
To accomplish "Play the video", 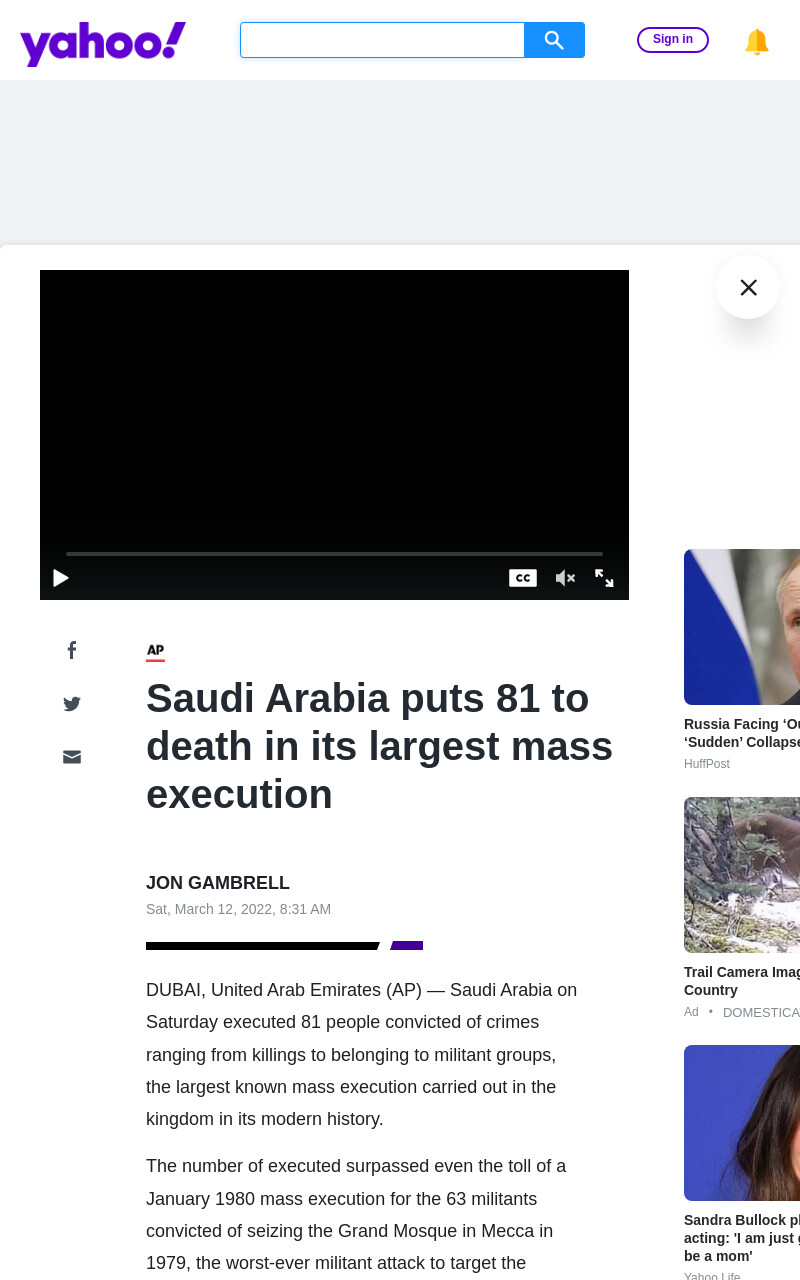I will 61,578.
